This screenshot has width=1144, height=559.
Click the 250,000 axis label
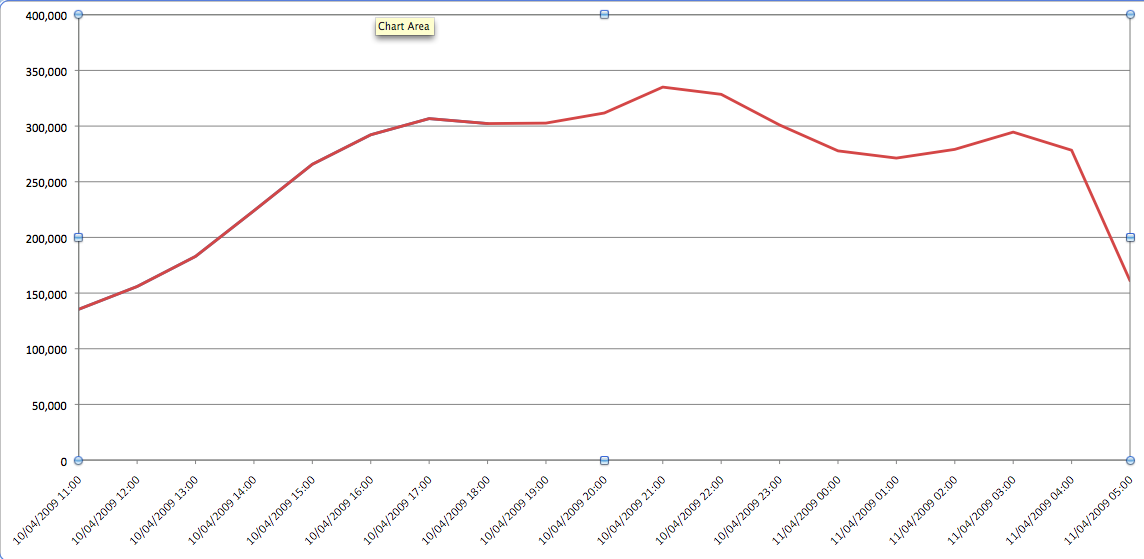(46, 182)
